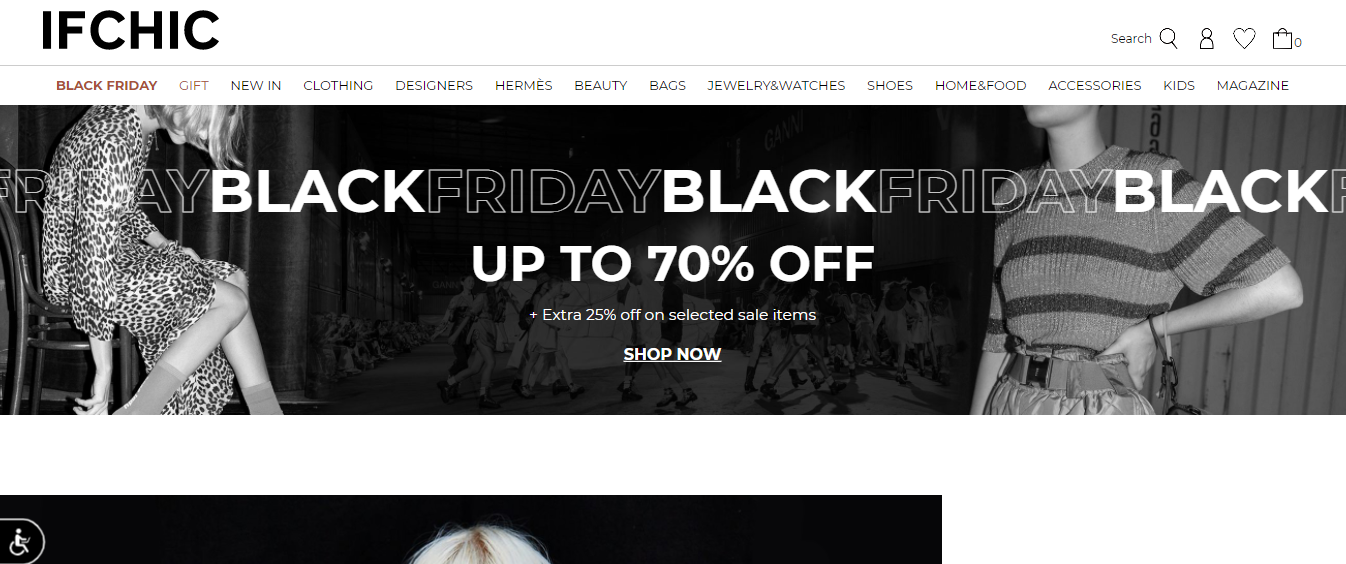Viewport: 1346px width, 564px height.
Task: Open the BEAUTY navigation item
Action: 601,86
